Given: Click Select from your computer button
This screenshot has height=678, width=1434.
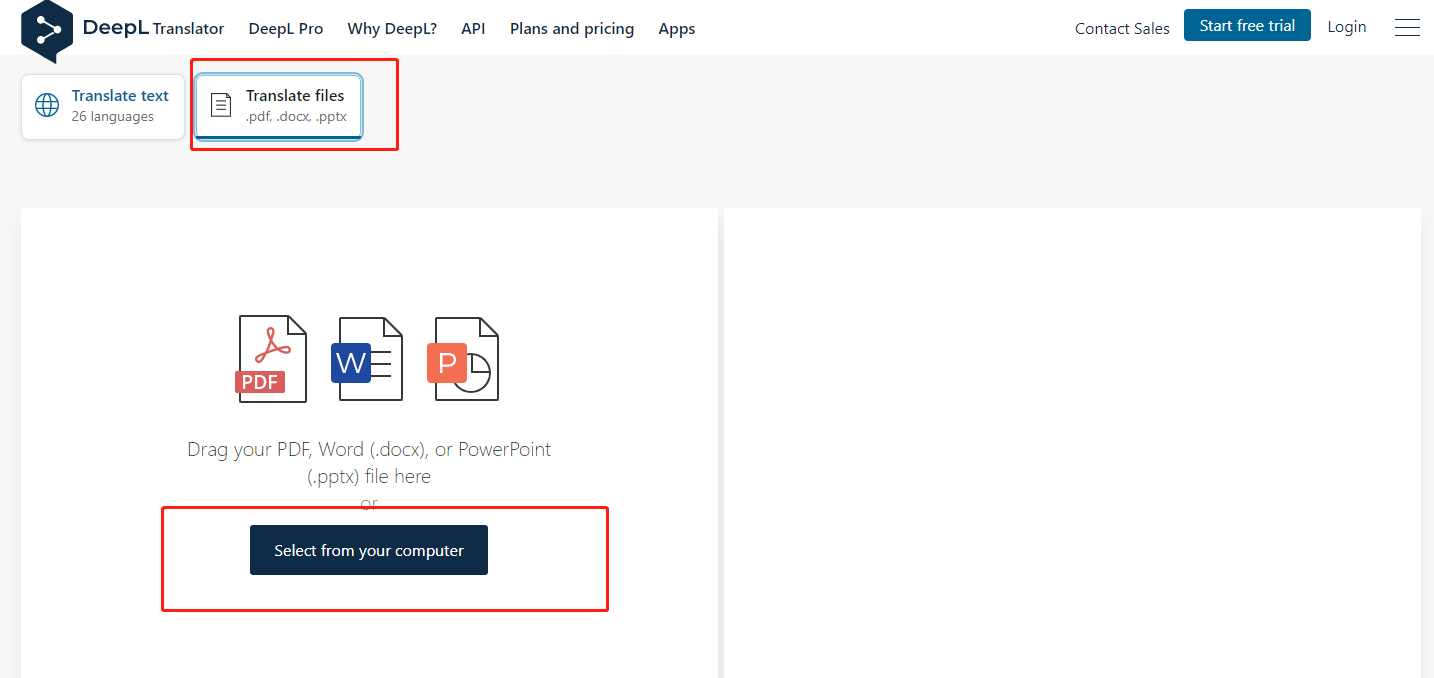Looking at the screenshot, I should point(369,550).
